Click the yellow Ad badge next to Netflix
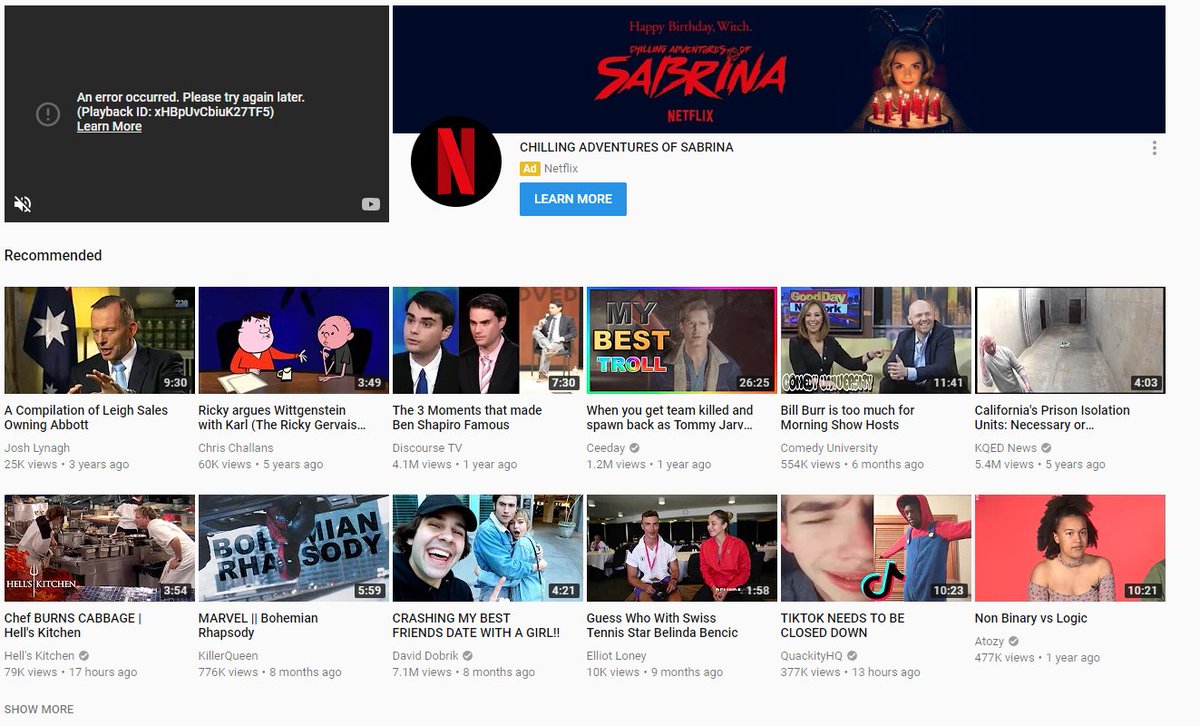The width and height of the screenshot is (1200, 726). [530, 169]
